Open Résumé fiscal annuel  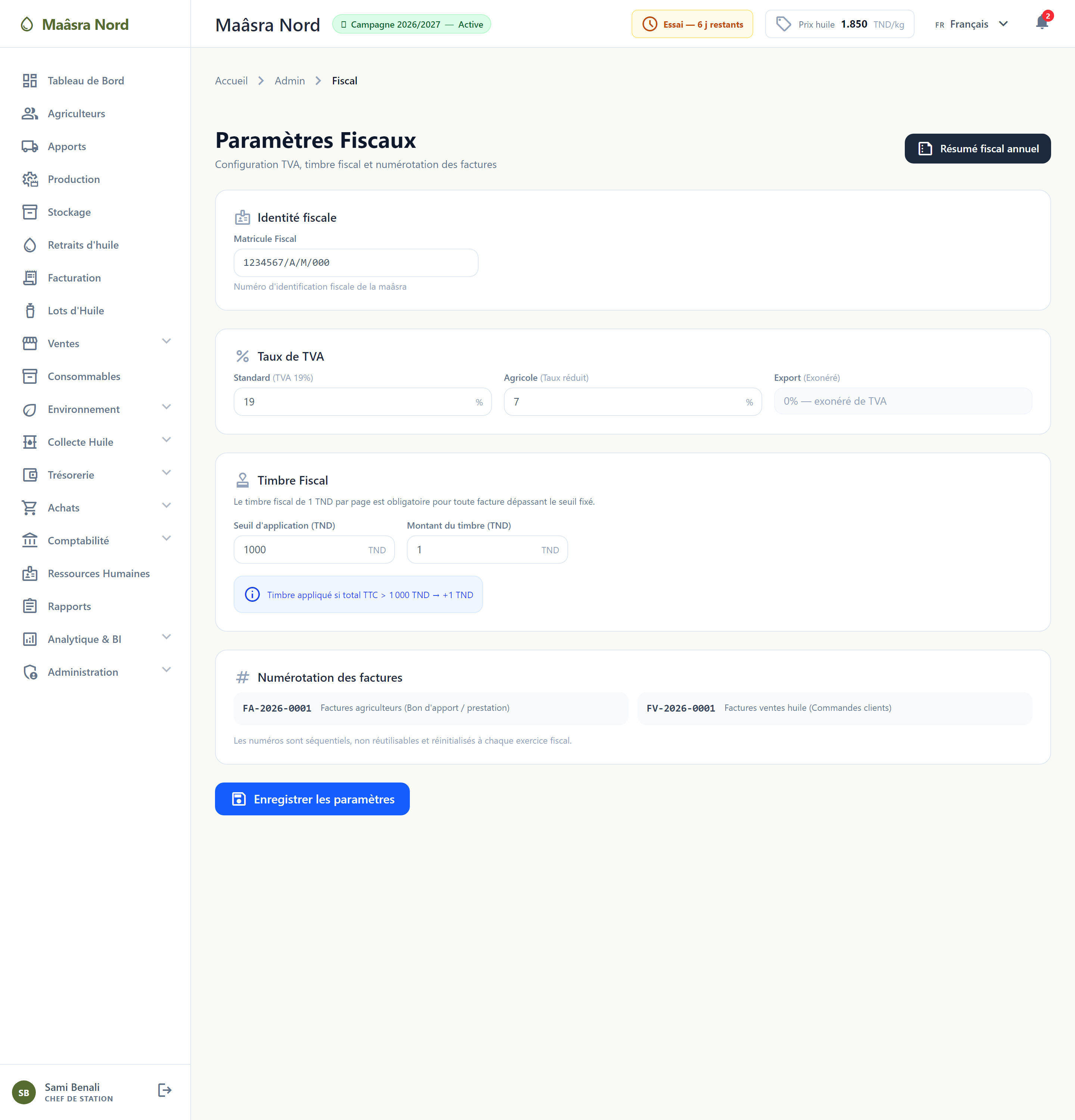[x=977, y=149]
